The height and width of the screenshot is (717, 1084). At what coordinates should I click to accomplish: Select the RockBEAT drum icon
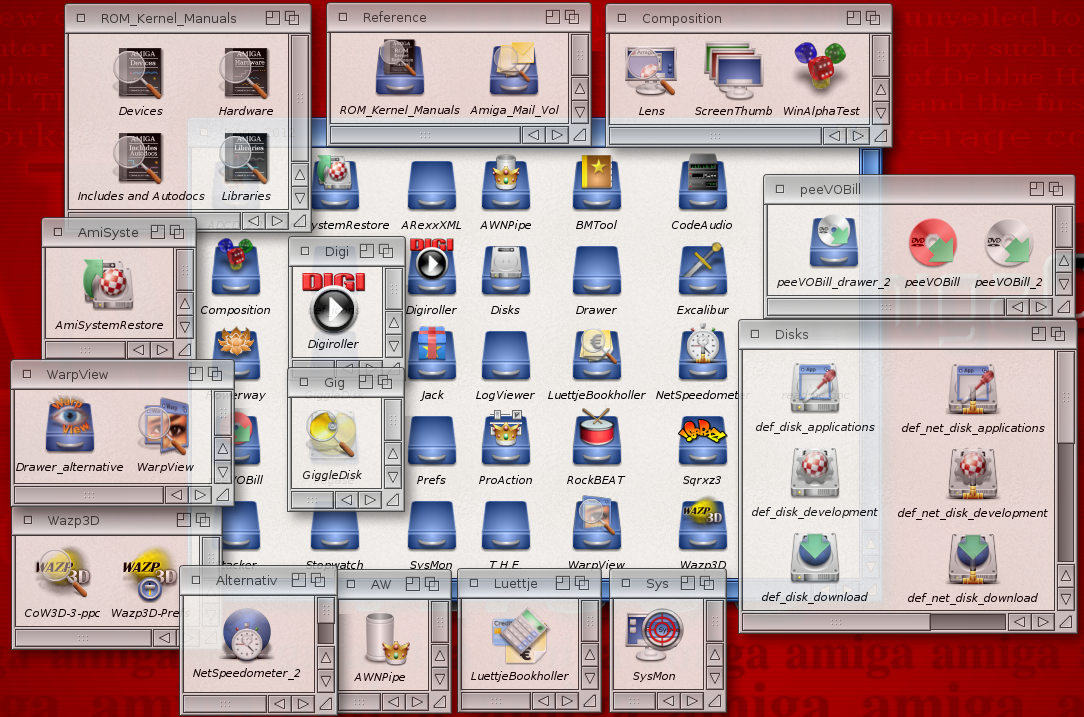click(596, 441)
